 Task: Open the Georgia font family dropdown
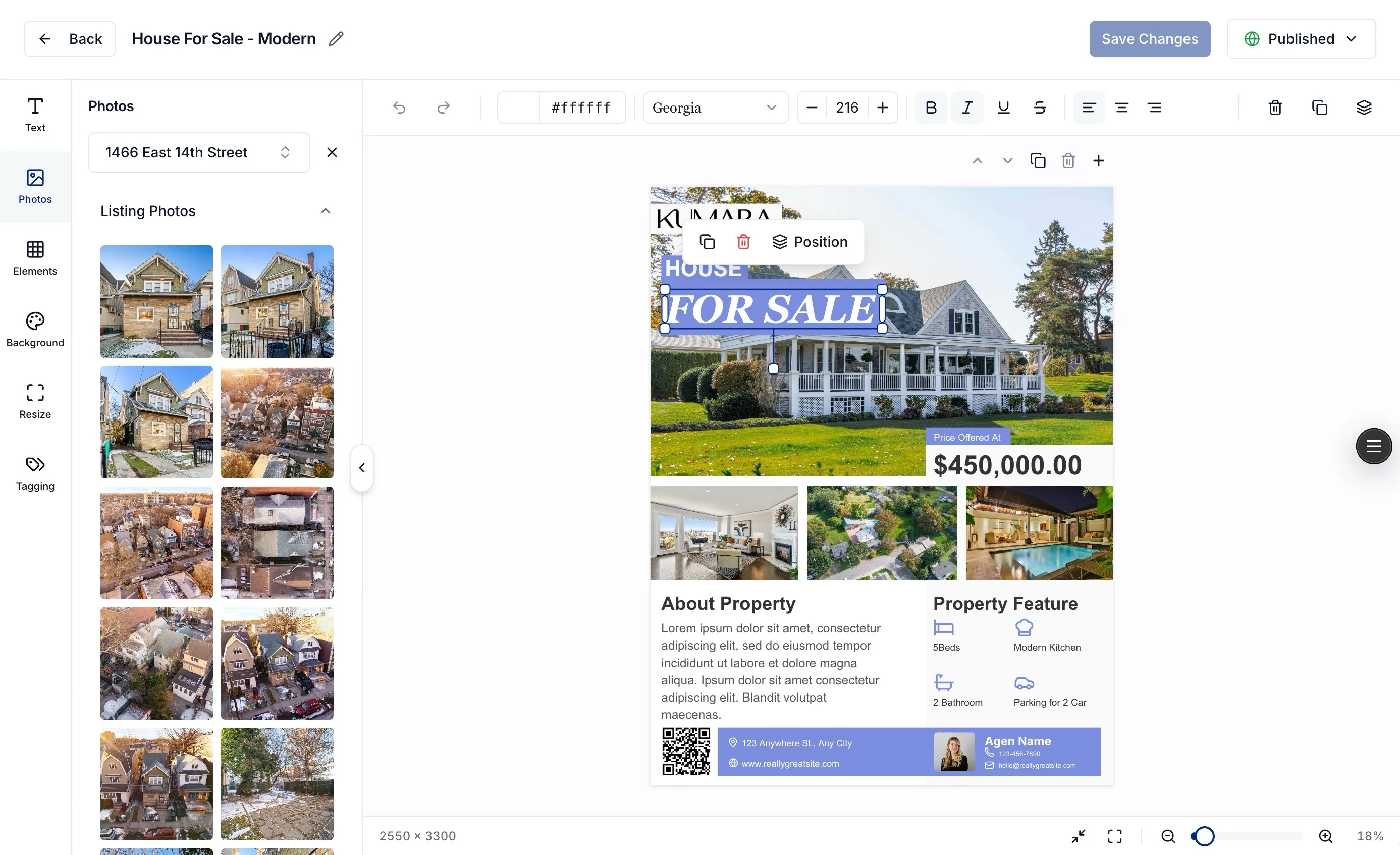point(715,108)
